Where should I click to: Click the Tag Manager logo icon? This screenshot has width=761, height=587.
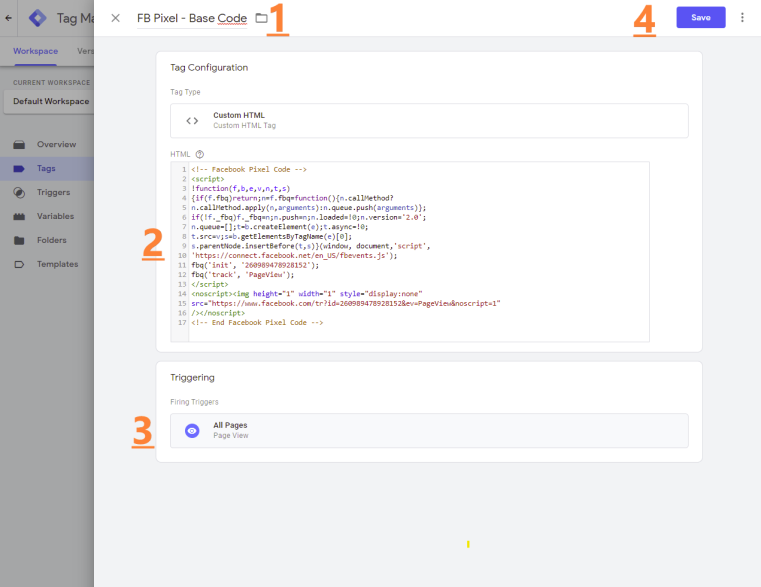point(37,18)
